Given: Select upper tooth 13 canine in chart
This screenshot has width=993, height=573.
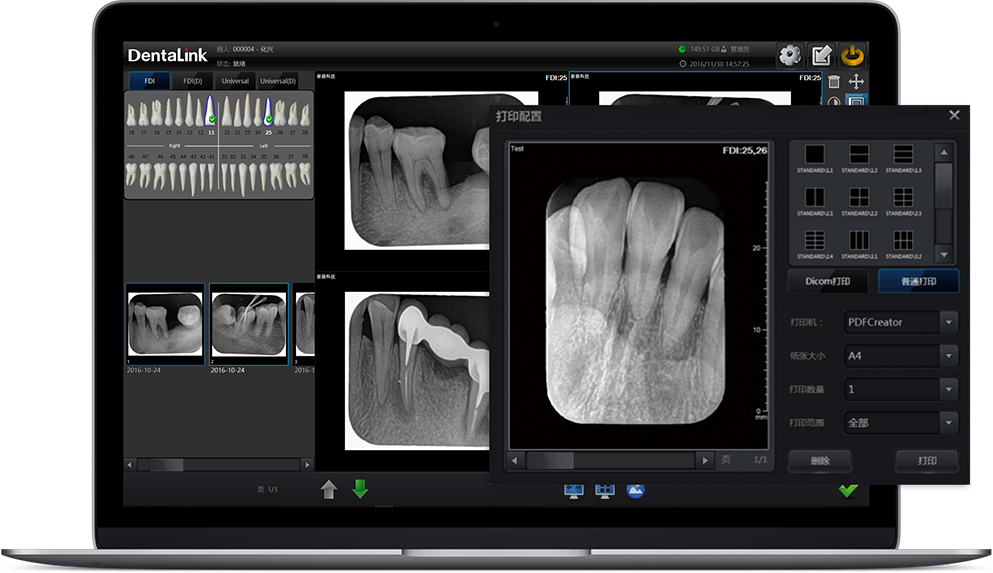Looking at the screenshot, I should (189, 110).
